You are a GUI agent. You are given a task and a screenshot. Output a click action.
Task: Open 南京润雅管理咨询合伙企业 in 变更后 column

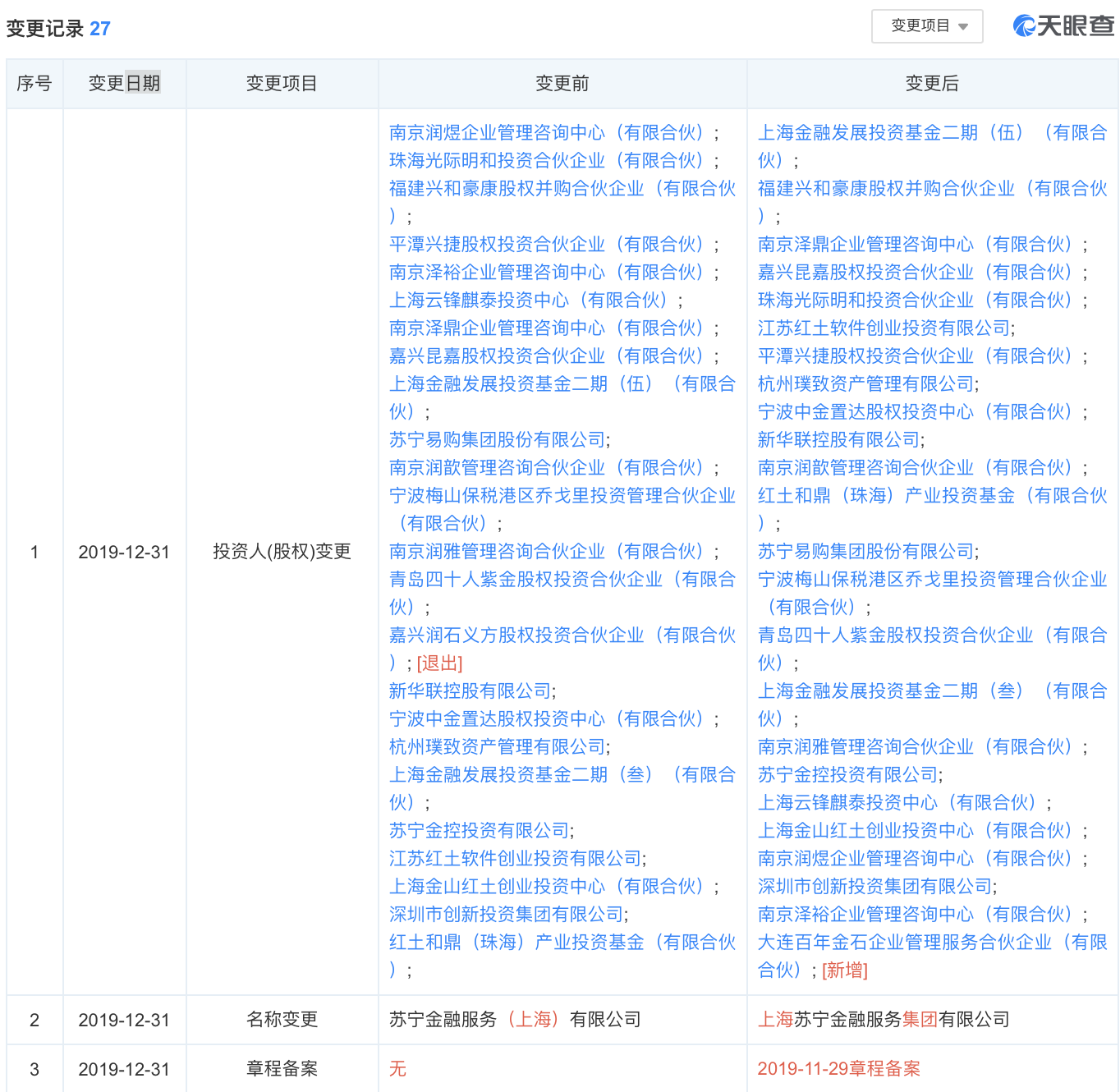tap(920, 747)
